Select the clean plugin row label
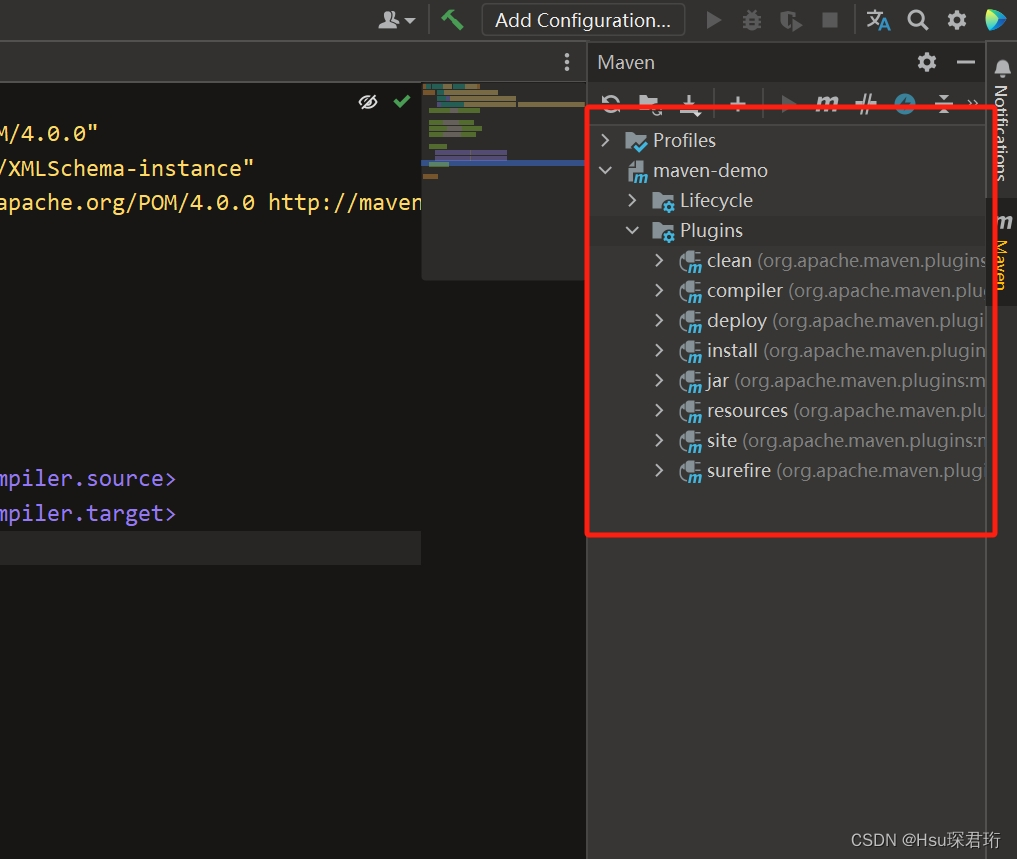The image size is (1017, 859). click(729, 261)
